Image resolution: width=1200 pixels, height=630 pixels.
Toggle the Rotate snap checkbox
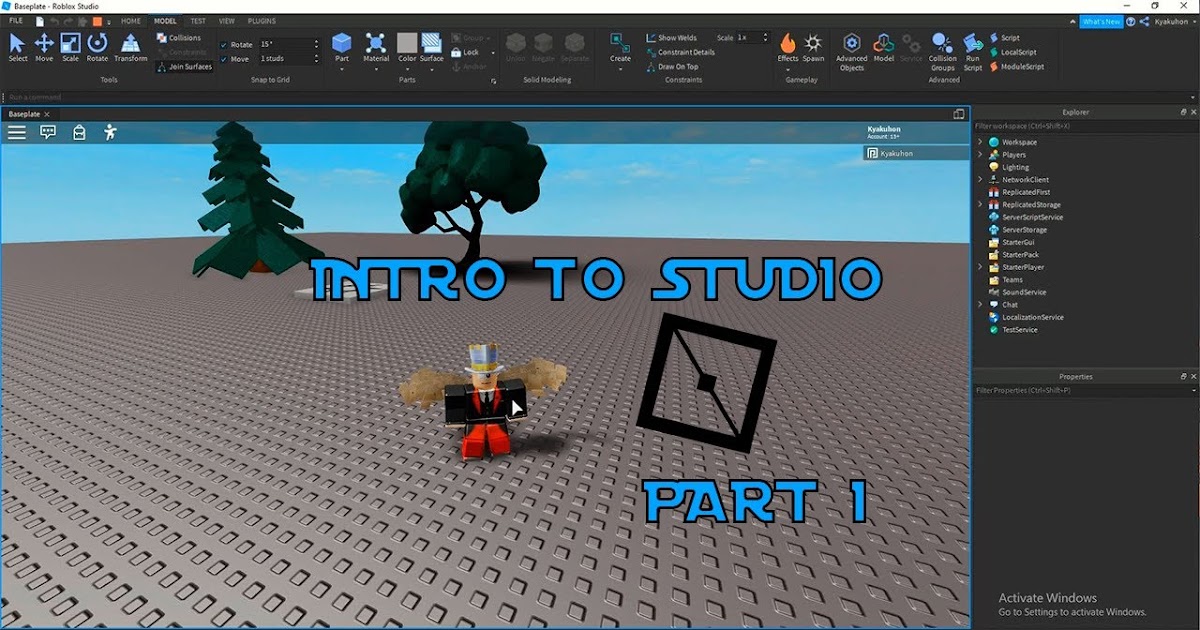[x=224, y=45]
